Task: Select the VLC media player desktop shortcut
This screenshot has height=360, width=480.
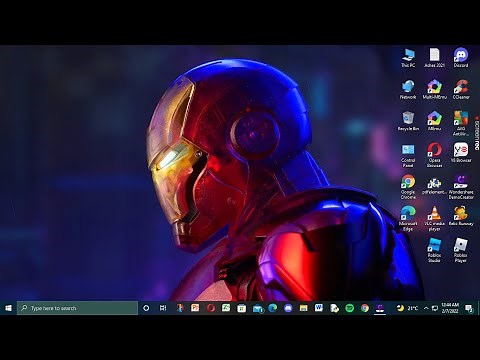Action: 434,219
